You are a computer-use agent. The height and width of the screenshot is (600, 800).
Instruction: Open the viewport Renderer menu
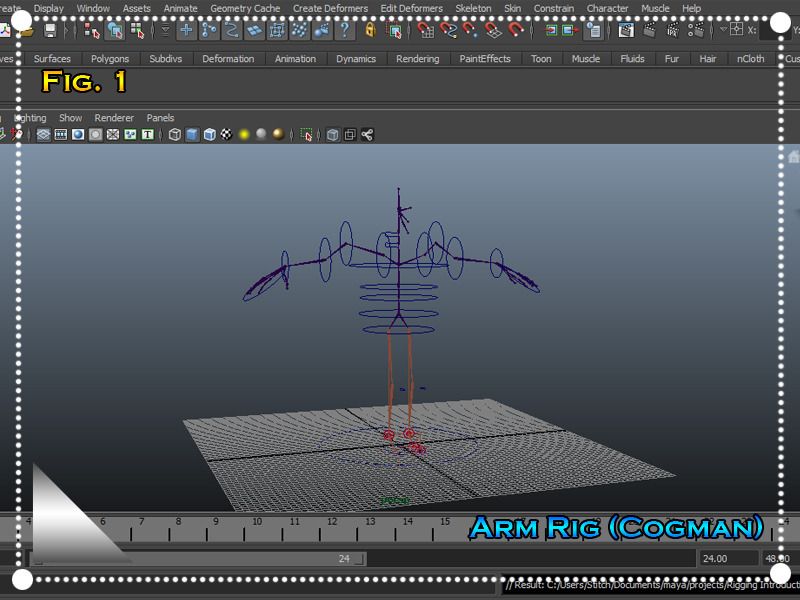click(114, 118)
